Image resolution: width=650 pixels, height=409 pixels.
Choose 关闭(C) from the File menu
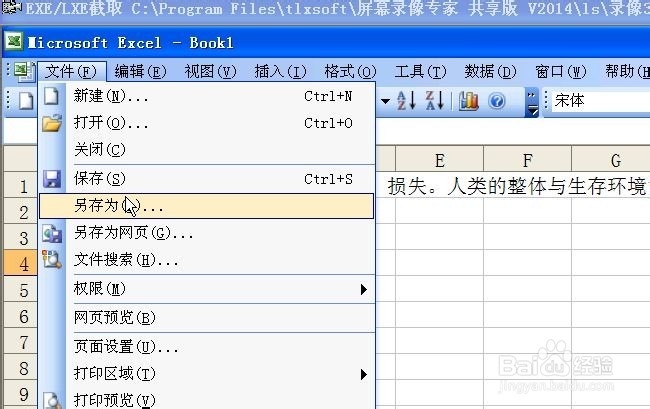click(x=207, y=150)
